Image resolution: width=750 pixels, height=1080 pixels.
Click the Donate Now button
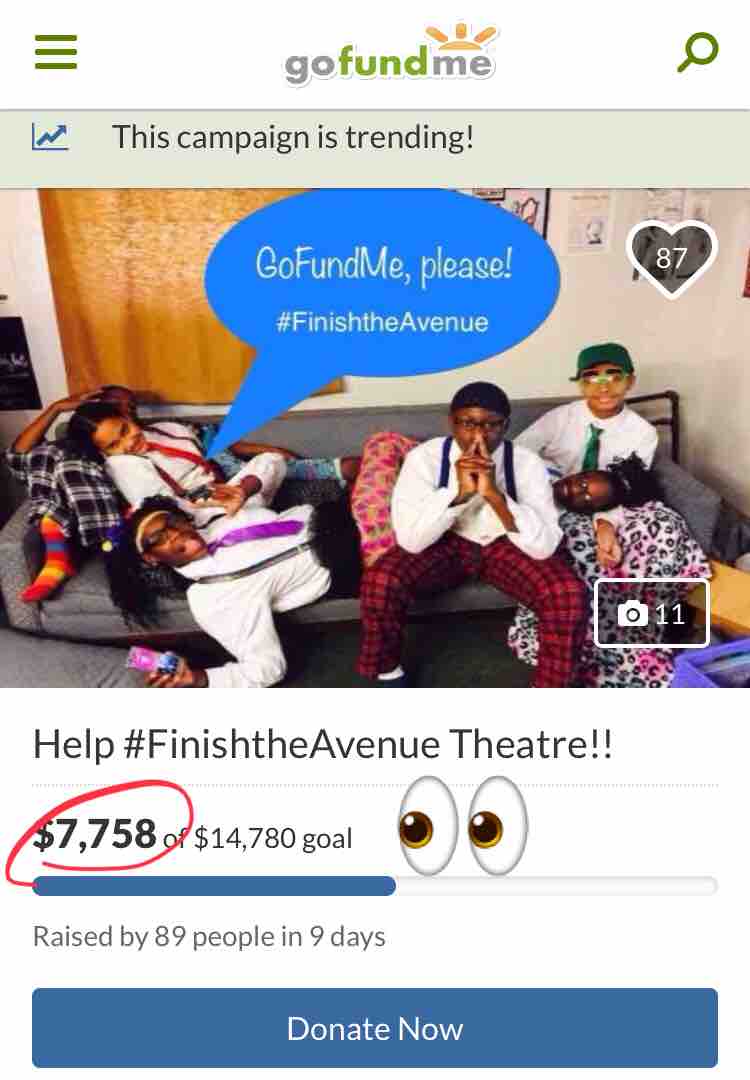(375, 1028)
